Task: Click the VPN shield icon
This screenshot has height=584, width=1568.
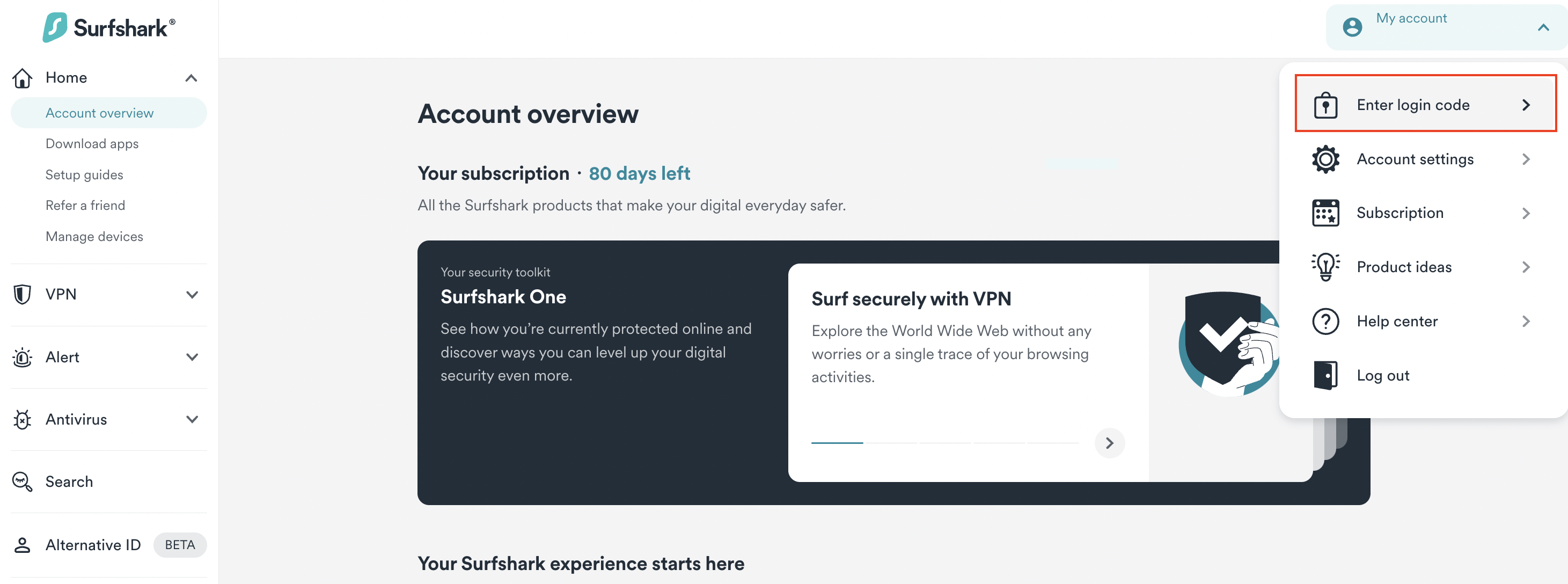Action: 23,294
